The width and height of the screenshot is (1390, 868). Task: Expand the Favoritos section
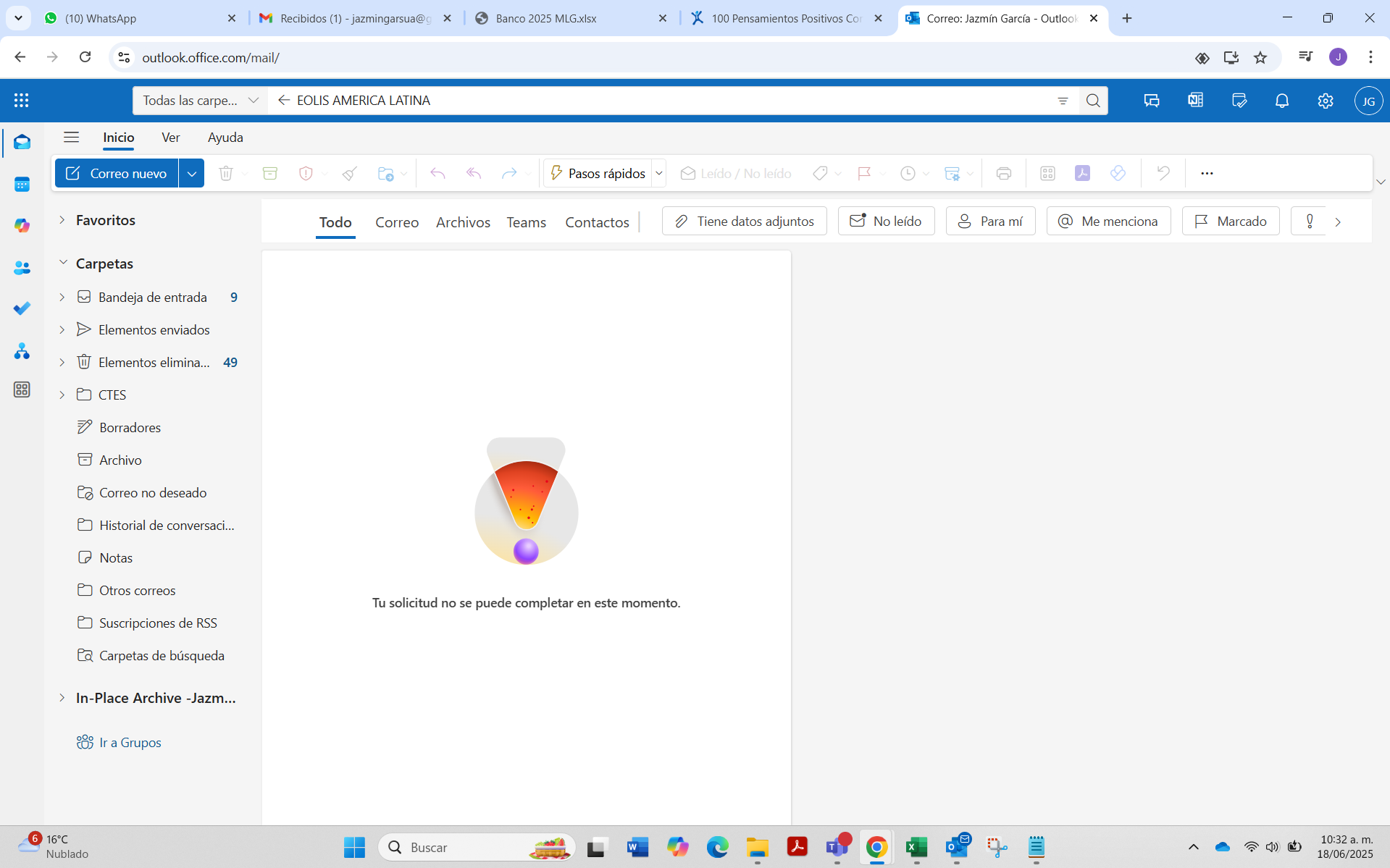[x=62, y=220]
